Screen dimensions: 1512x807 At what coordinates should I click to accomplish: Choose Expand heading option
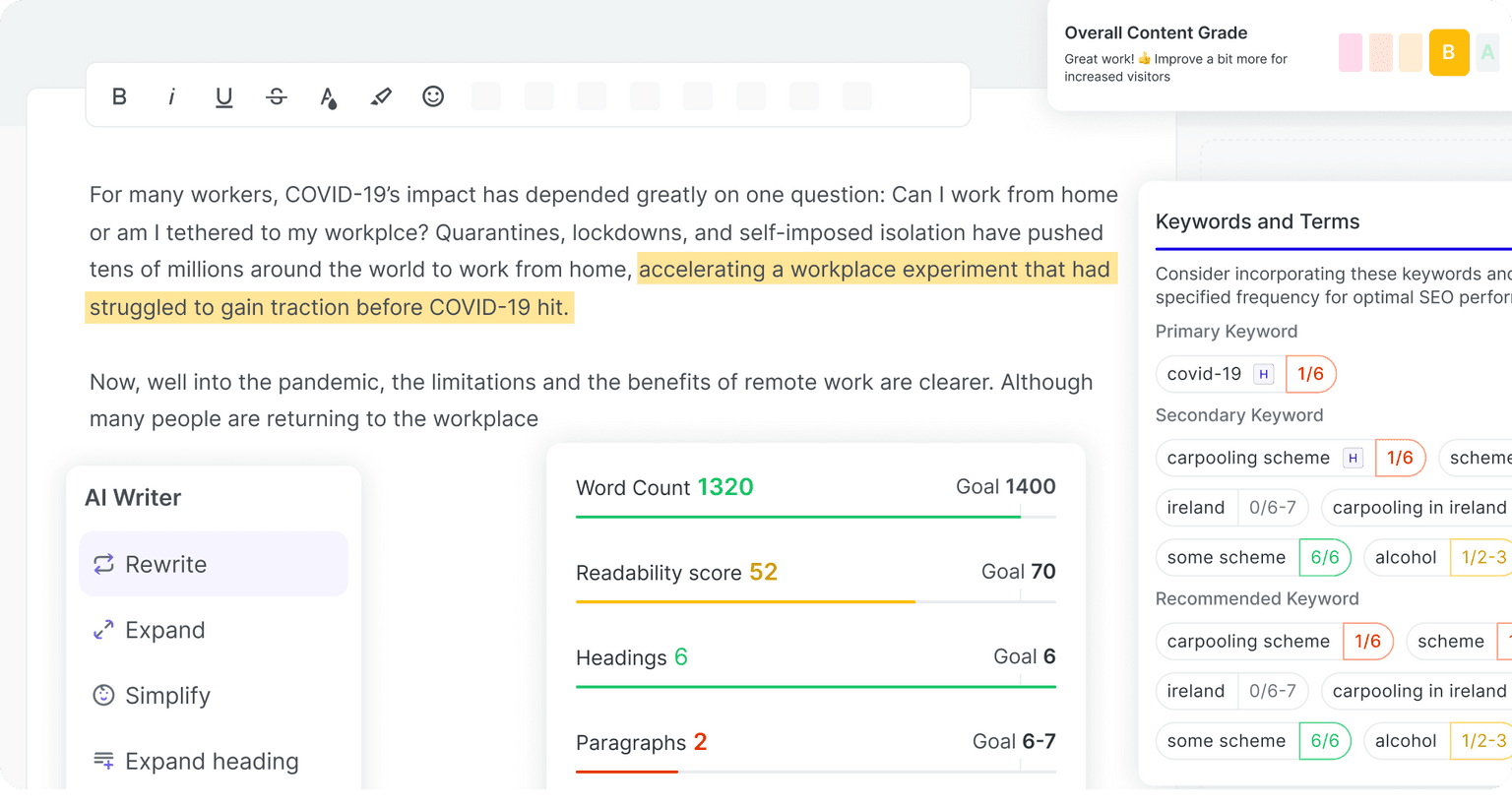(x=214, y=761)
